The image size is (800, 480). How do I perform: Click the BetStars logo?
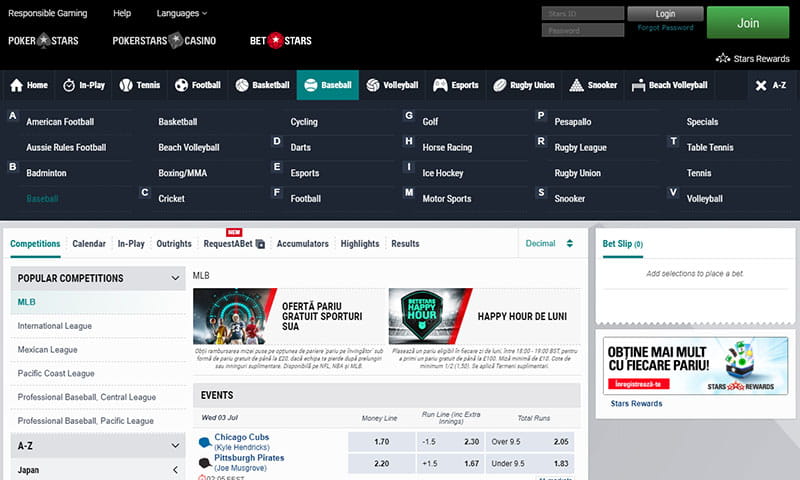pos(281,40)
